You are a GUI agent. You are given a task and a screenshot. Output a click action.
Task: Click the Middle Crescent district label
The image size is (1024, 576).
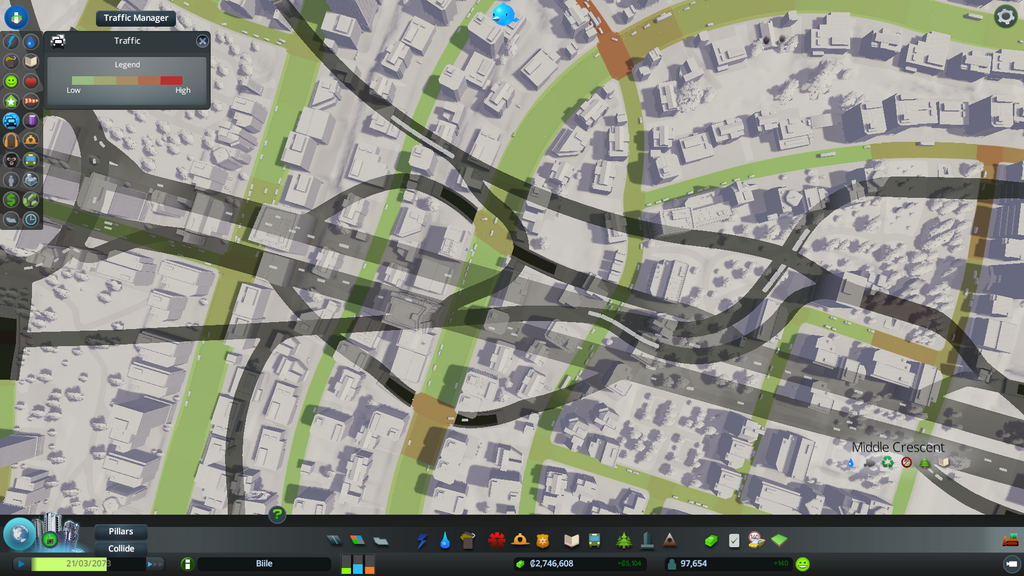click(898, 447)
